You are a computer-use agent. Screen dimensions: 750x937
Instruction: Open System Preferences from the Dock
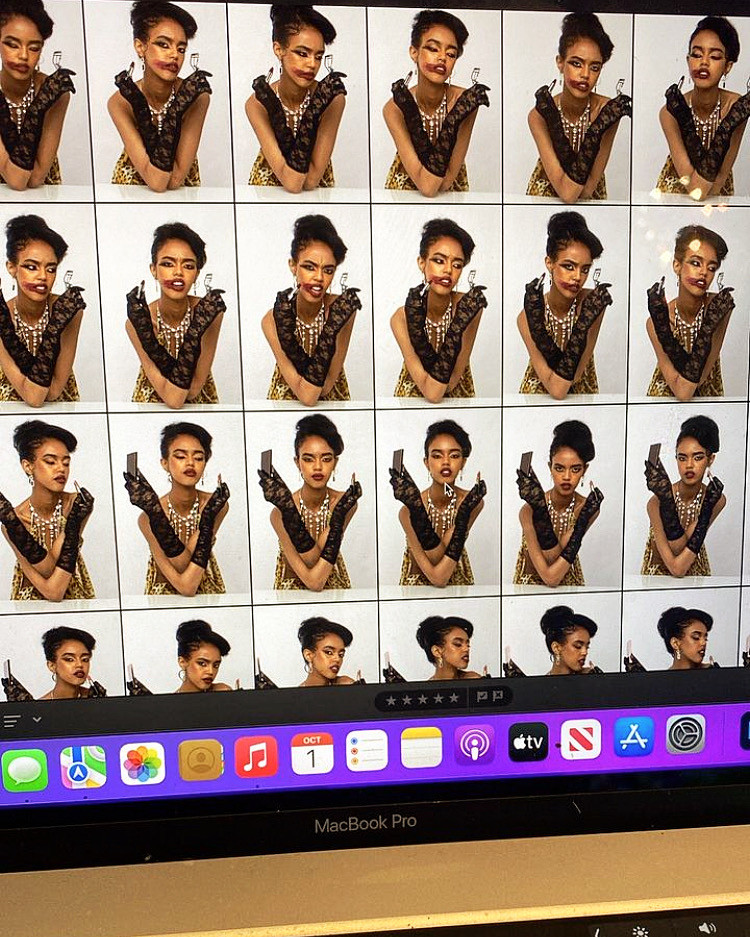click(x=686, y=733)
